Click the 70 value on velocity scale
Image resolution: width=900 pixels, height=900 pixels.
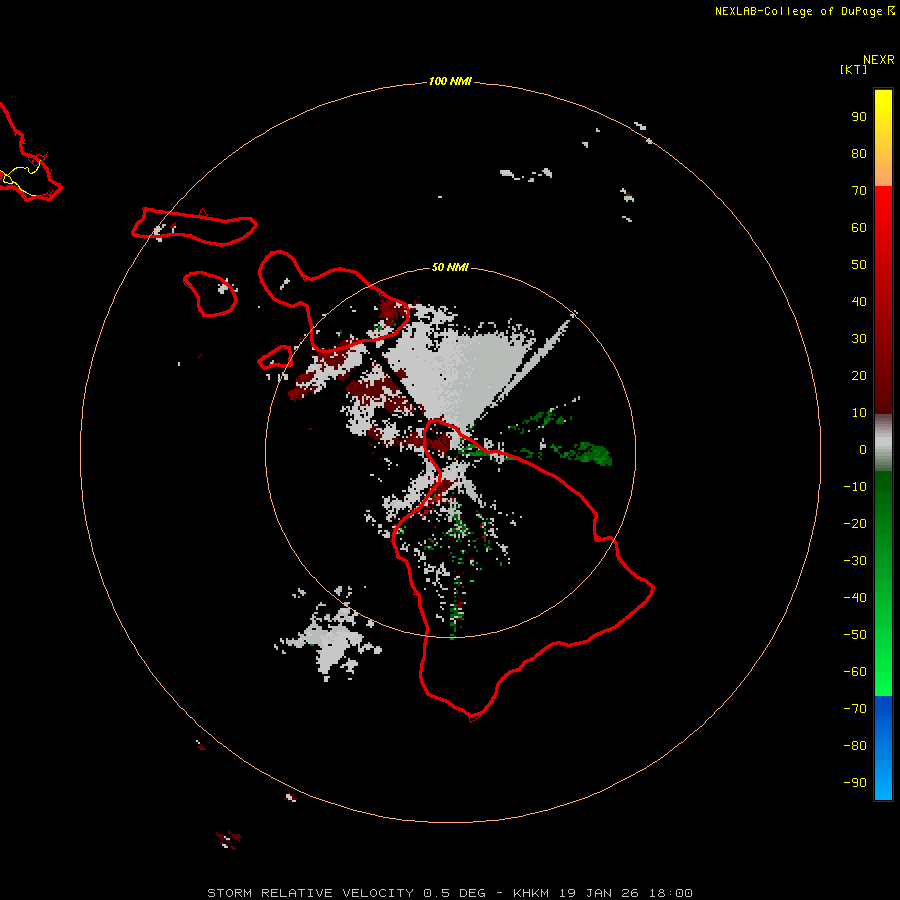coord(859,191)
